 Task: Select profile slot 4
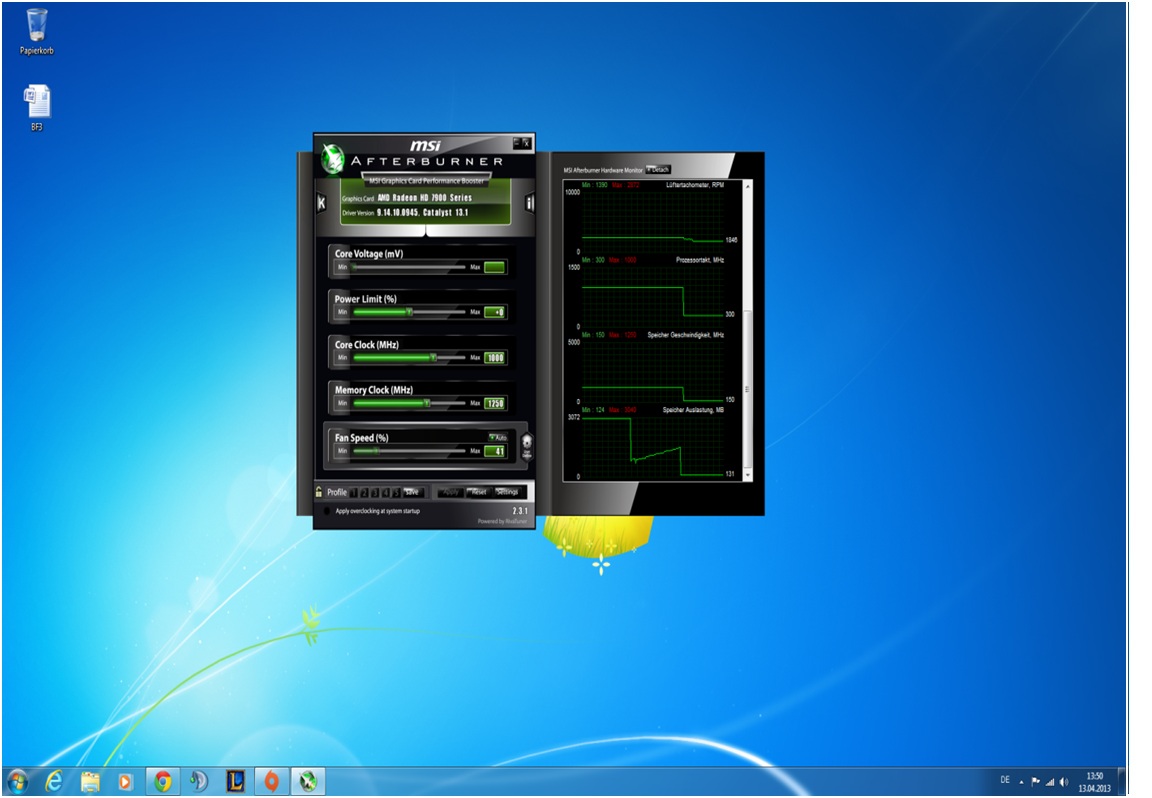pyautogui.click(x=386, y=492)
